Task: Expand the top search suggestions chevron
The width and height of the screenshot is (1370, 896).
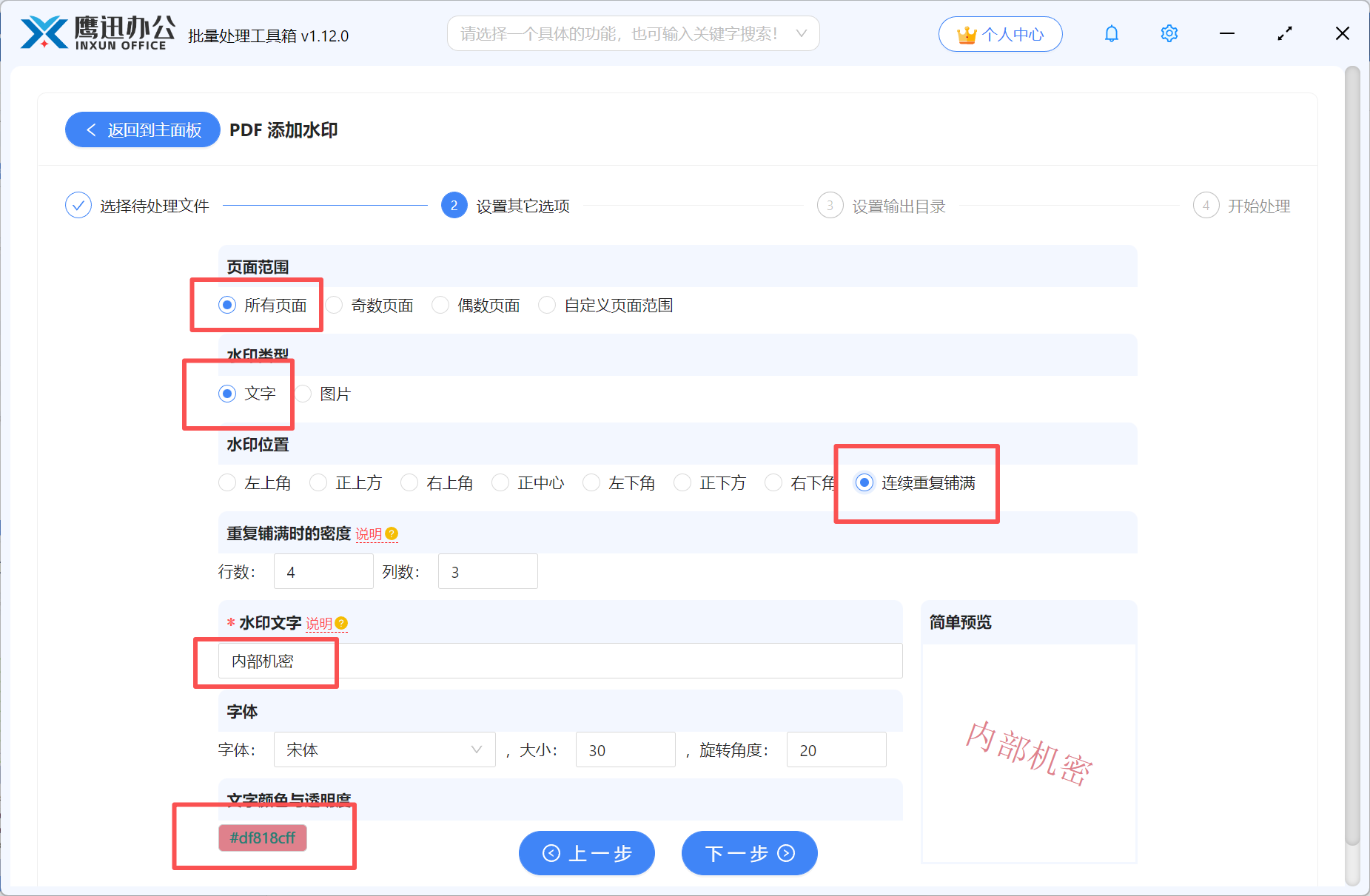Action: (x=802, y=33)
